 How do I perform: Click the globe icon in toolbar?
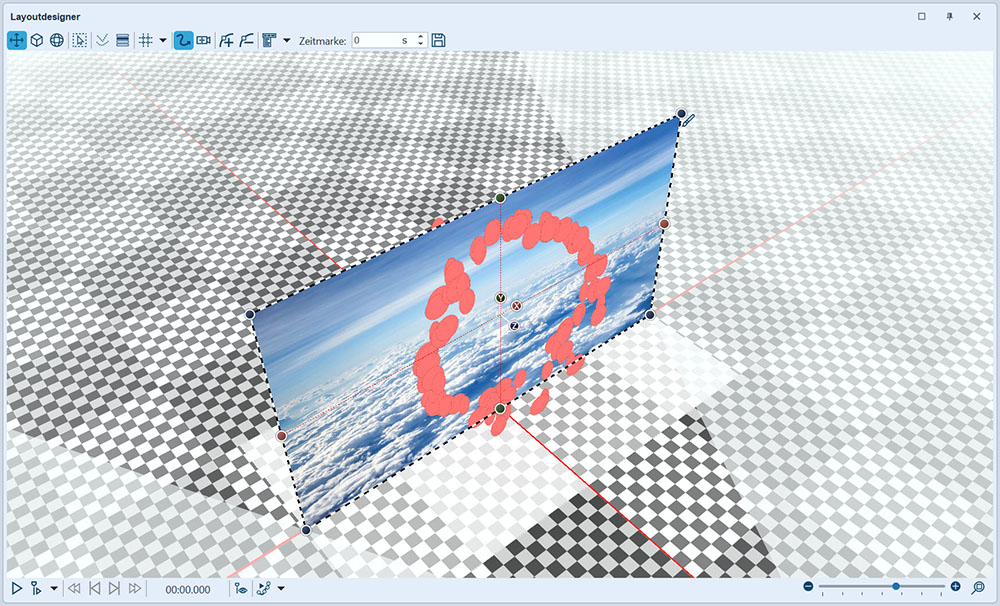click(x=57, y=40)
